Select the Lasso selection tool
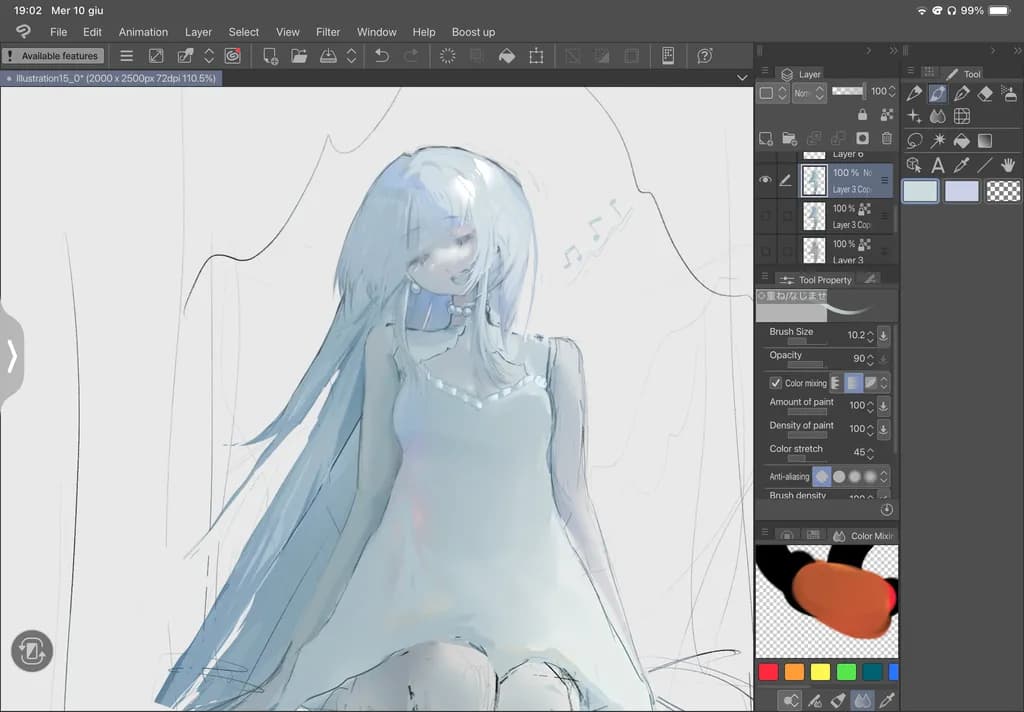This screenshot has width=1024, height=712. [914, 140]
